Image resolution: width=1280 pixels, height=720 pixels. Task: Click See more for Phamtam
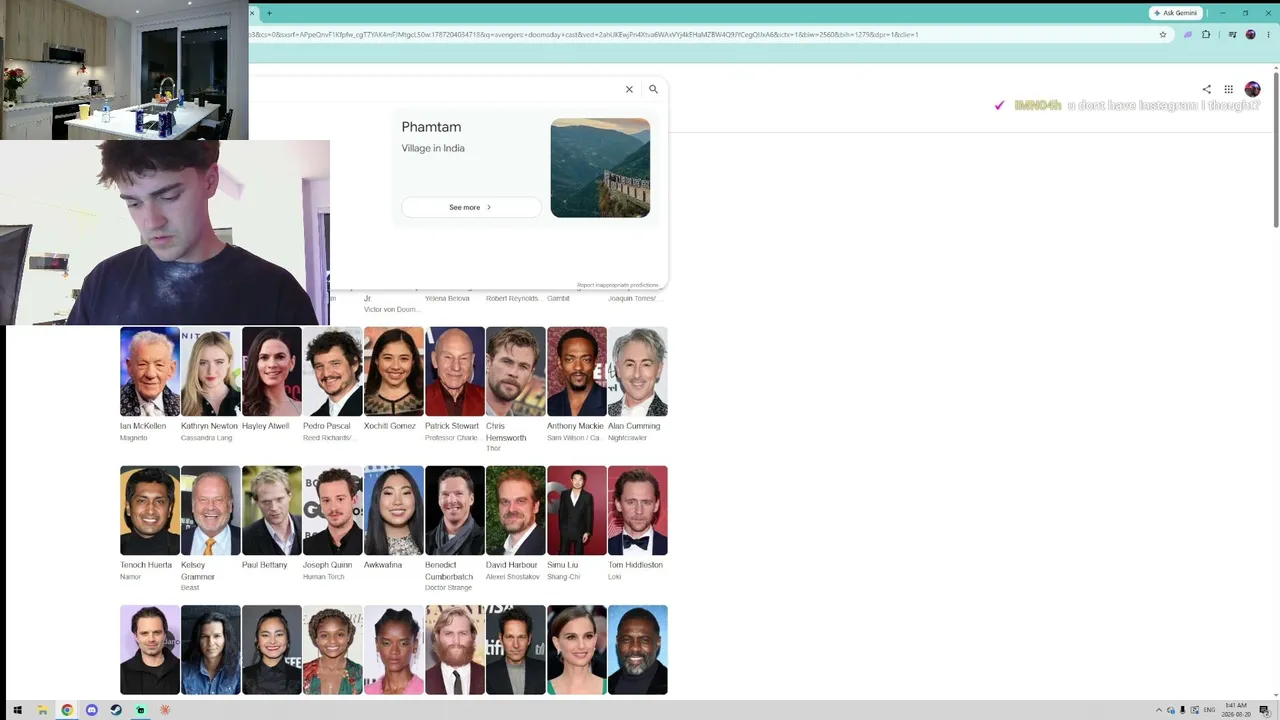click(x=471, y=207)
